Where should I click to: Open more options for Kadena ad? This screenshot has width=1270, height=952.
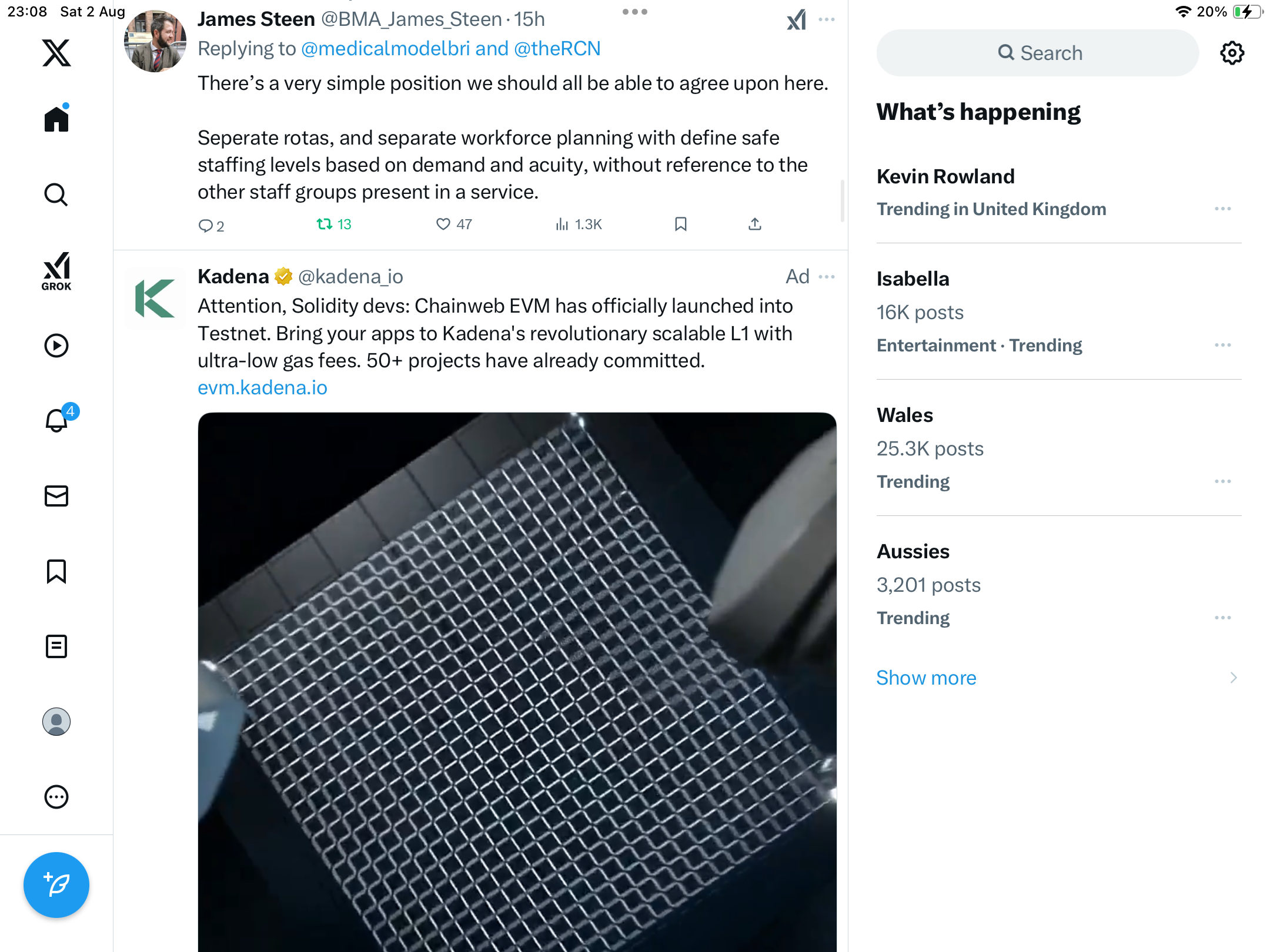(x=826, y=277)
